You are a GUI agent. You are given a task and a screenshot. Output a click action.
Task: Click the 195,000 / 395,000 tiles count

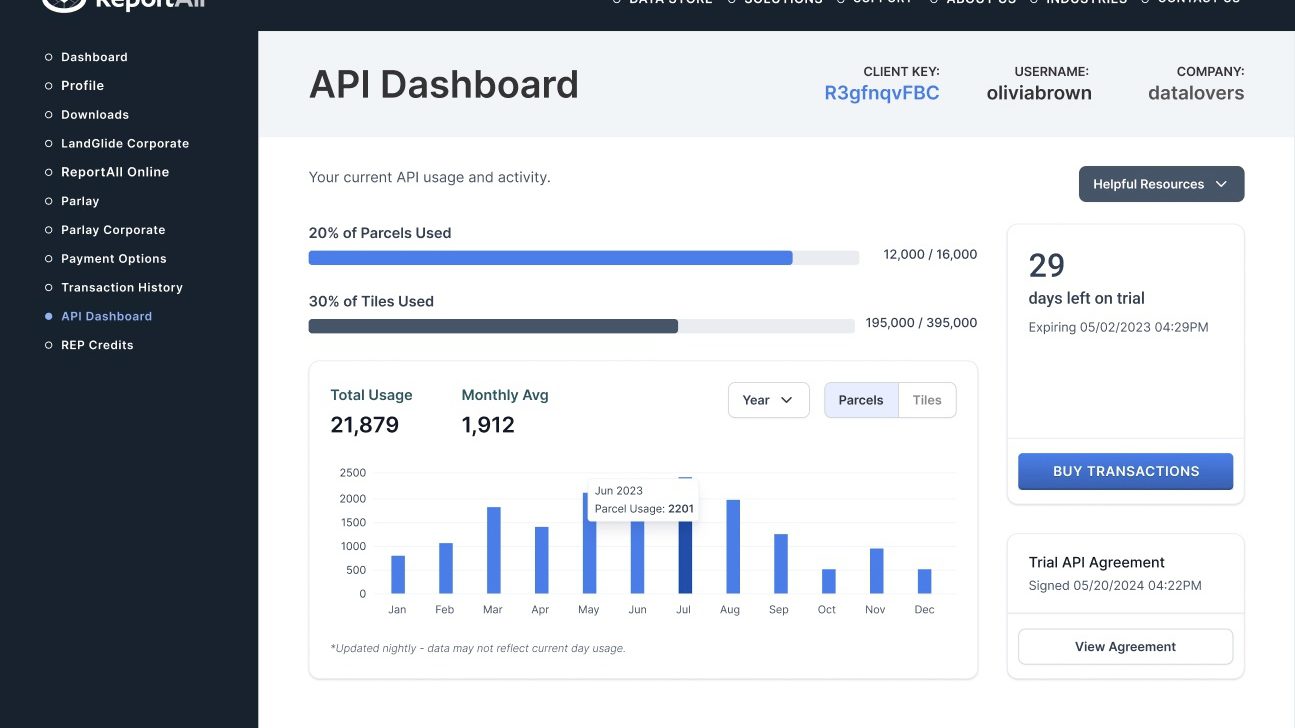click(921, 323)
